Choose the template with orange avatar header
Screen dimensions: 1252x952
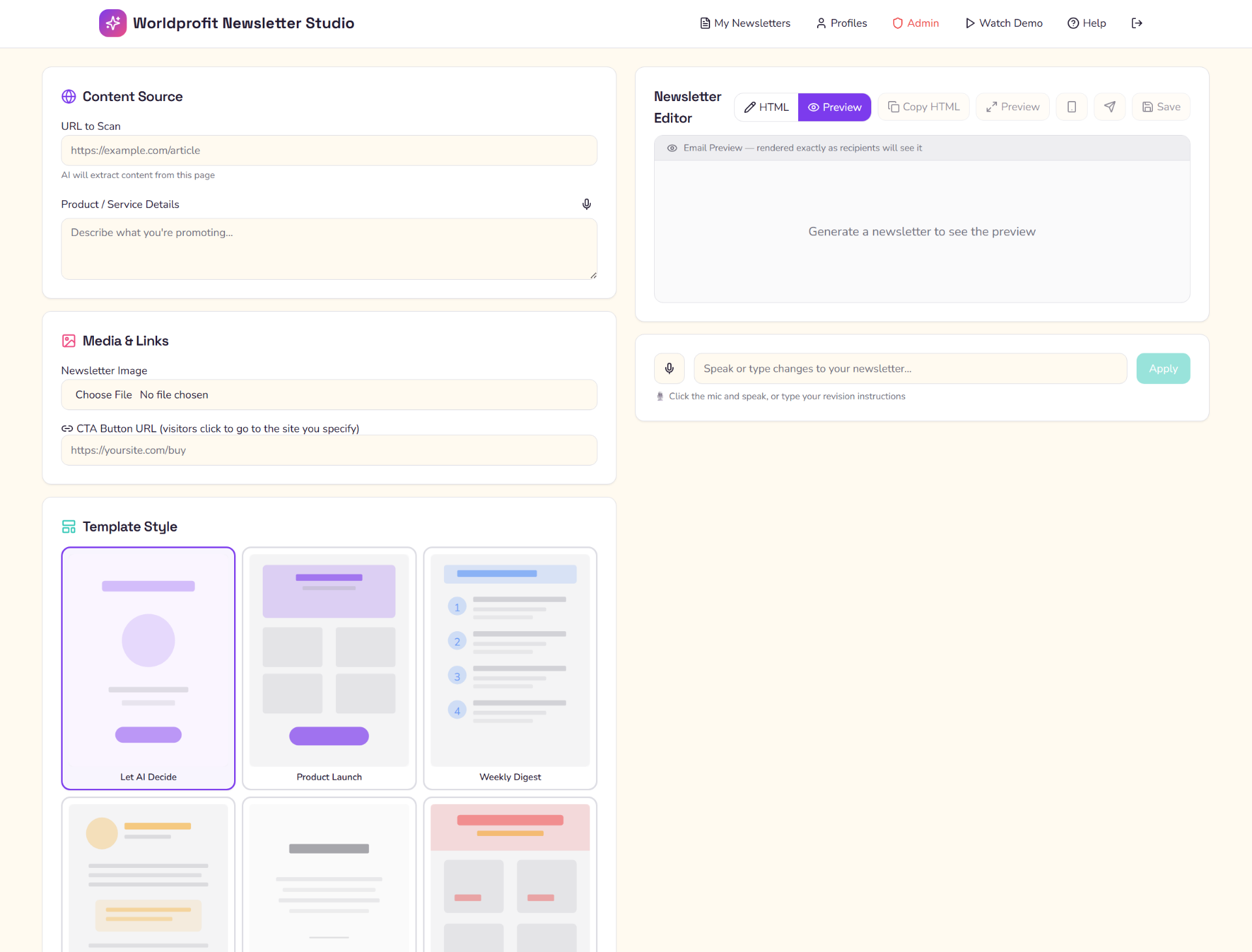point(149,875)
